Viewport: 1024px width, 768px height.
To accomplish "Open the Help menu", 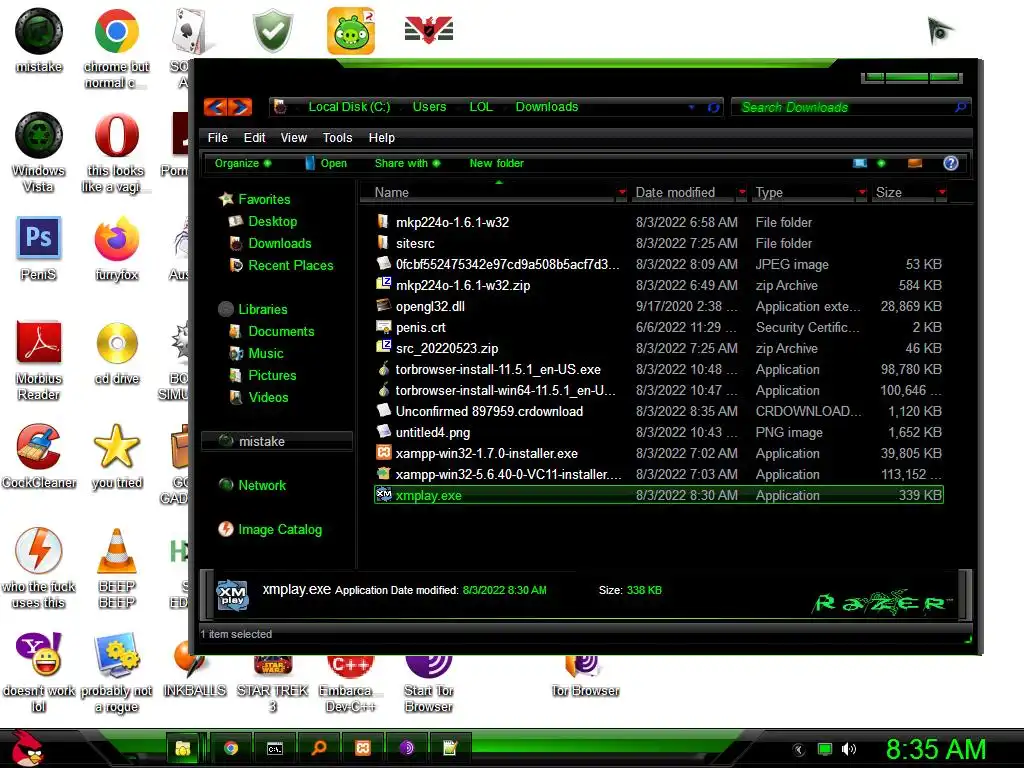I will (381, 138).
